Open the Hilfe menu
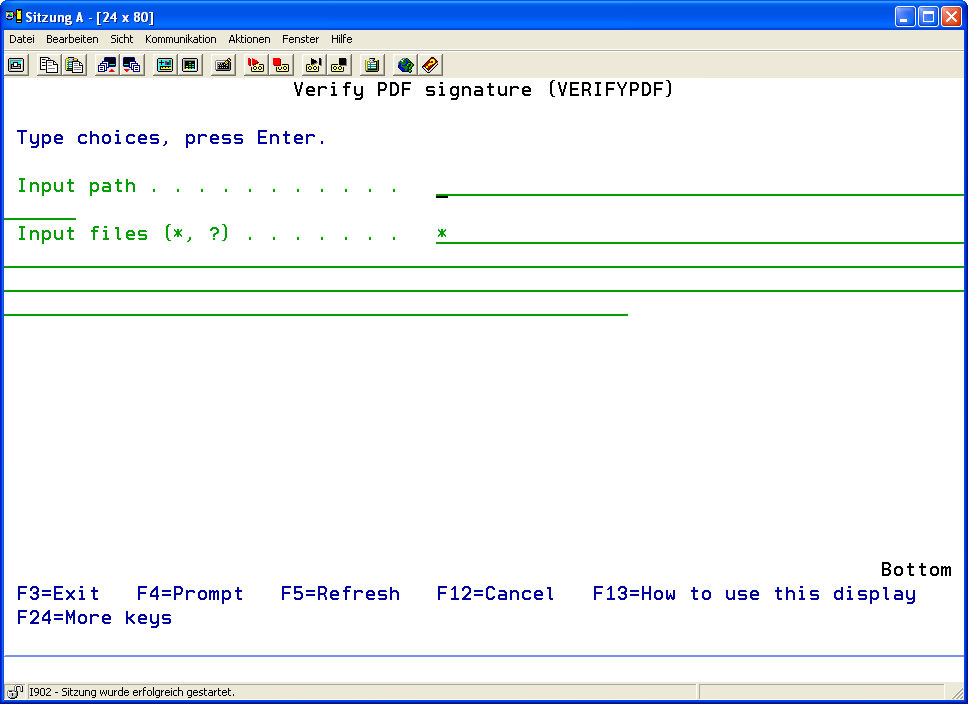The image size is (968, 704). pos(341,39)
